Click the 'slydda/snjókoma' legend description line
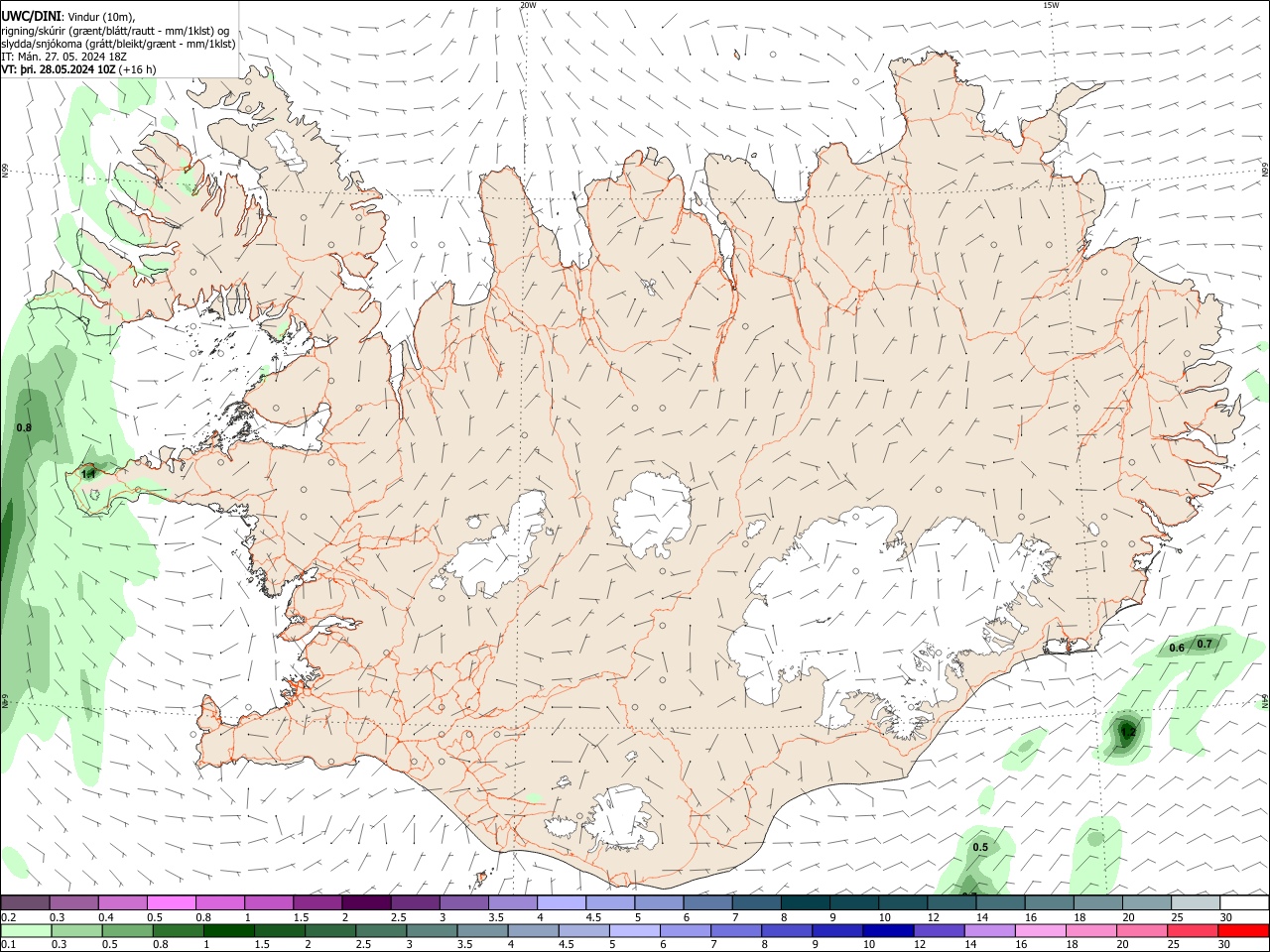The height and width of the screenshot is (952, 1270). (118, 43)
